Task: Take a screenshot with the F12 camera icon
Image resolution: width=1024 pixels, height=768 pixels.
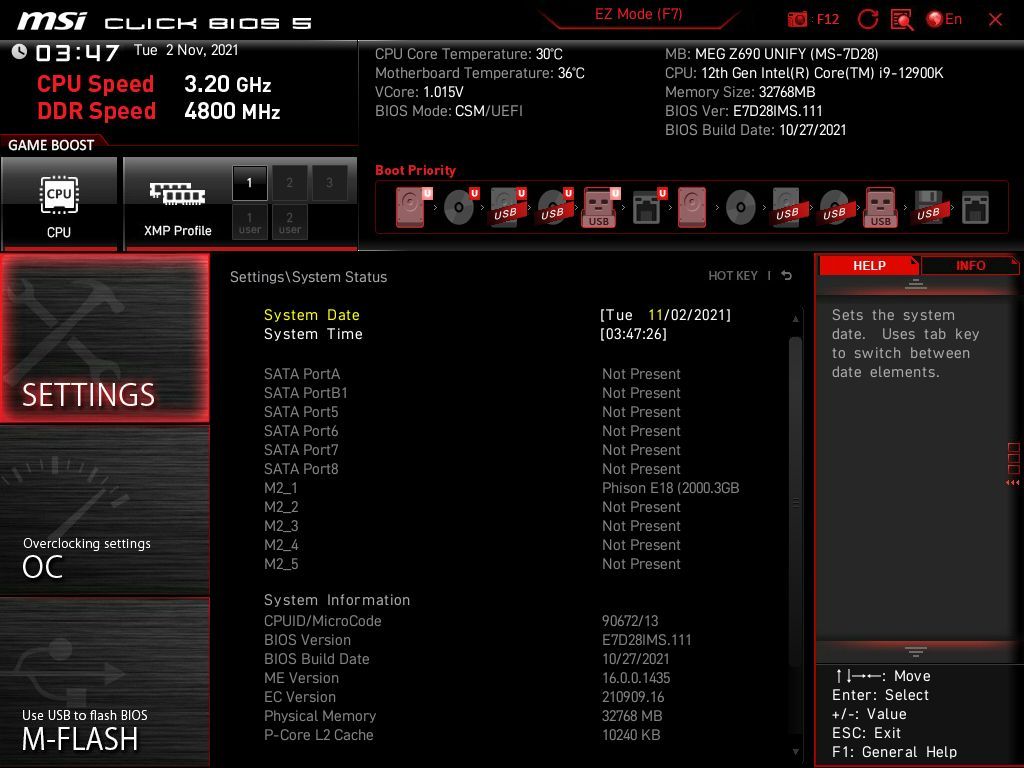Action: click(x=797, y=19)
